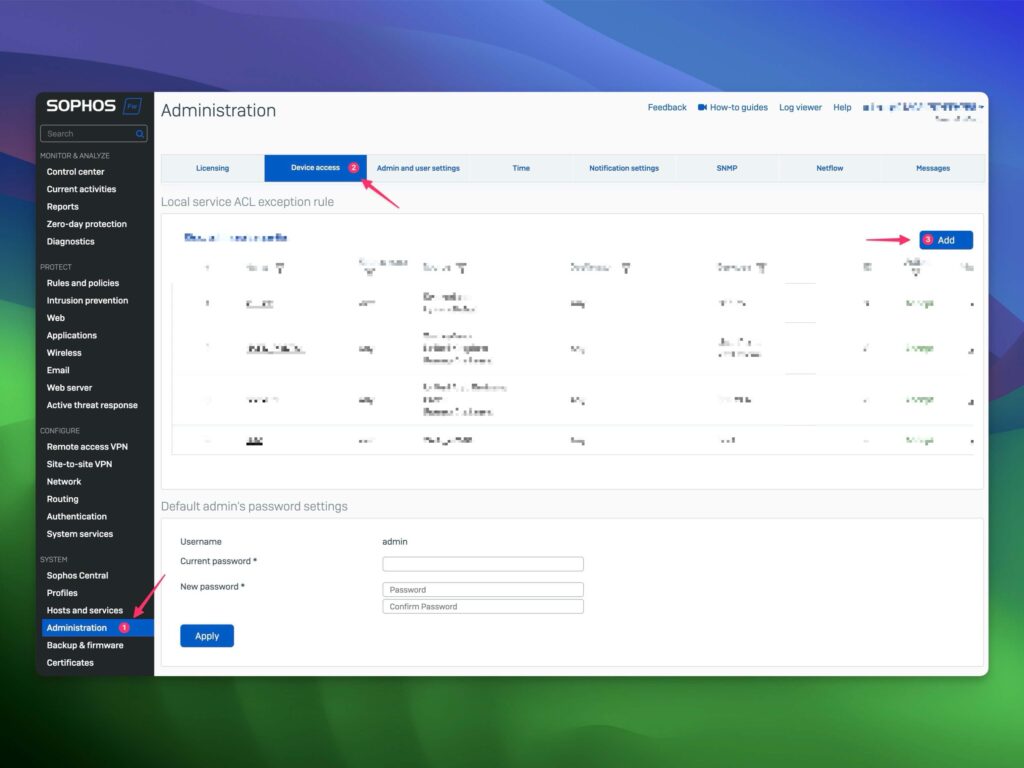Open the Notification settings tab
Image resolution: width=1024 pixels, height=768 pixels.
(623, 168)
